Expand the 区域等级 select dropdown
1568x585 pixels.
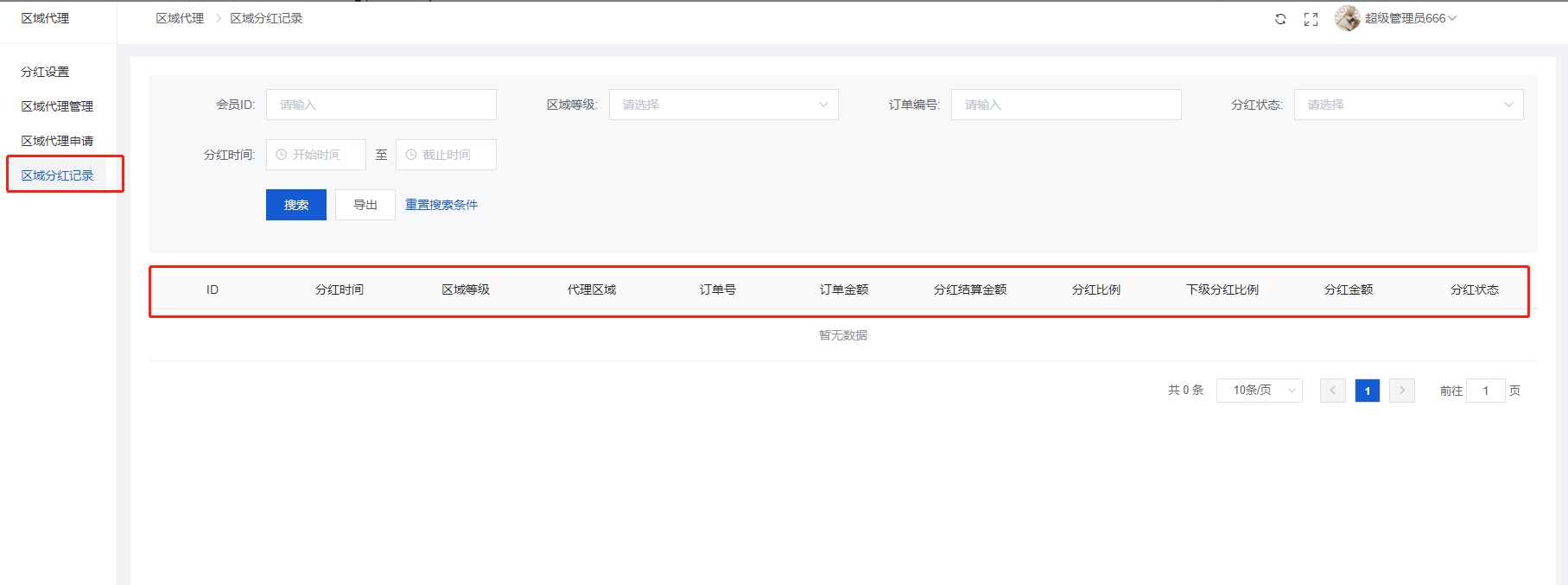point(723,105)
